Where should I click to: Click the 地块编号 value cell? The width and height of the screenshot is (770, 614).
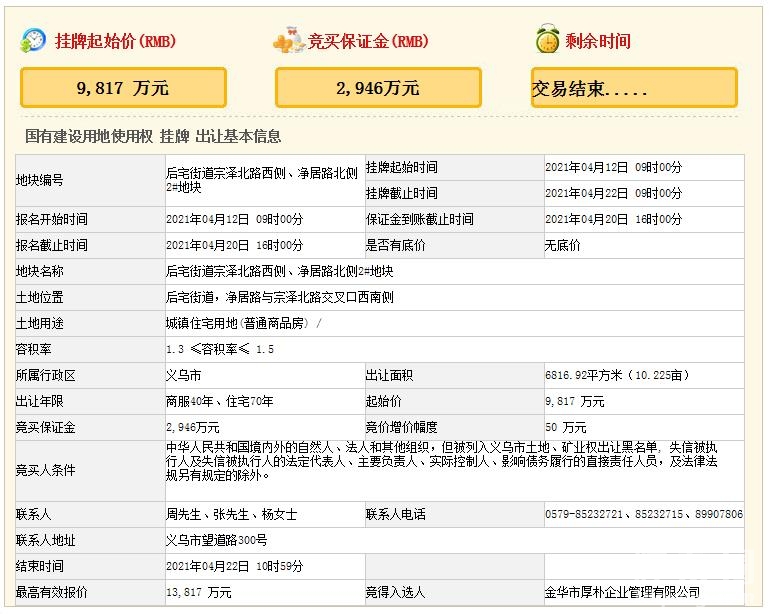262,180
